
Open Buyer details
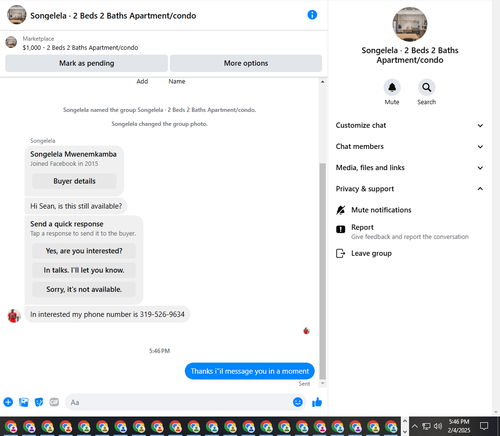74,181
